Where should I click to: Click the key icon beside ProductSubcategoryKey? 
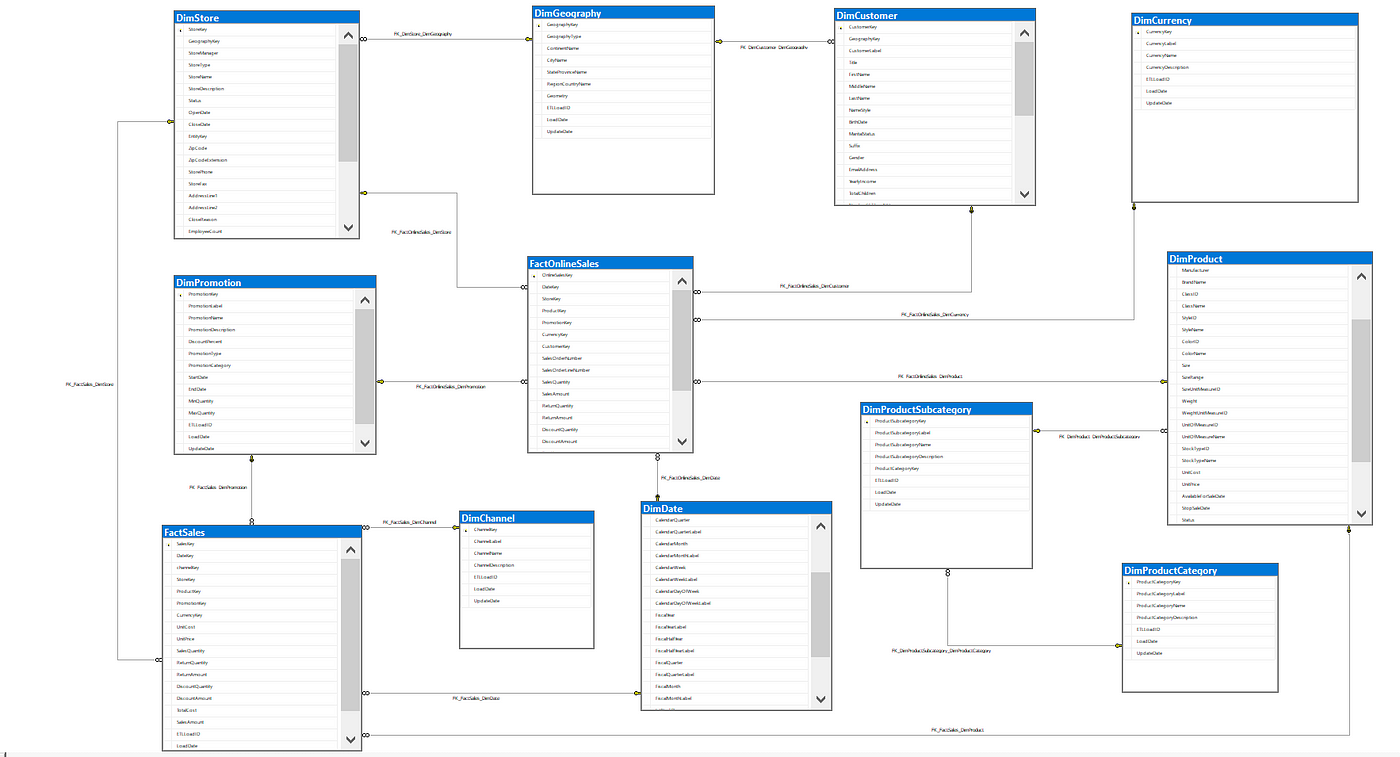pyautogui.click(x=867, y=422)
